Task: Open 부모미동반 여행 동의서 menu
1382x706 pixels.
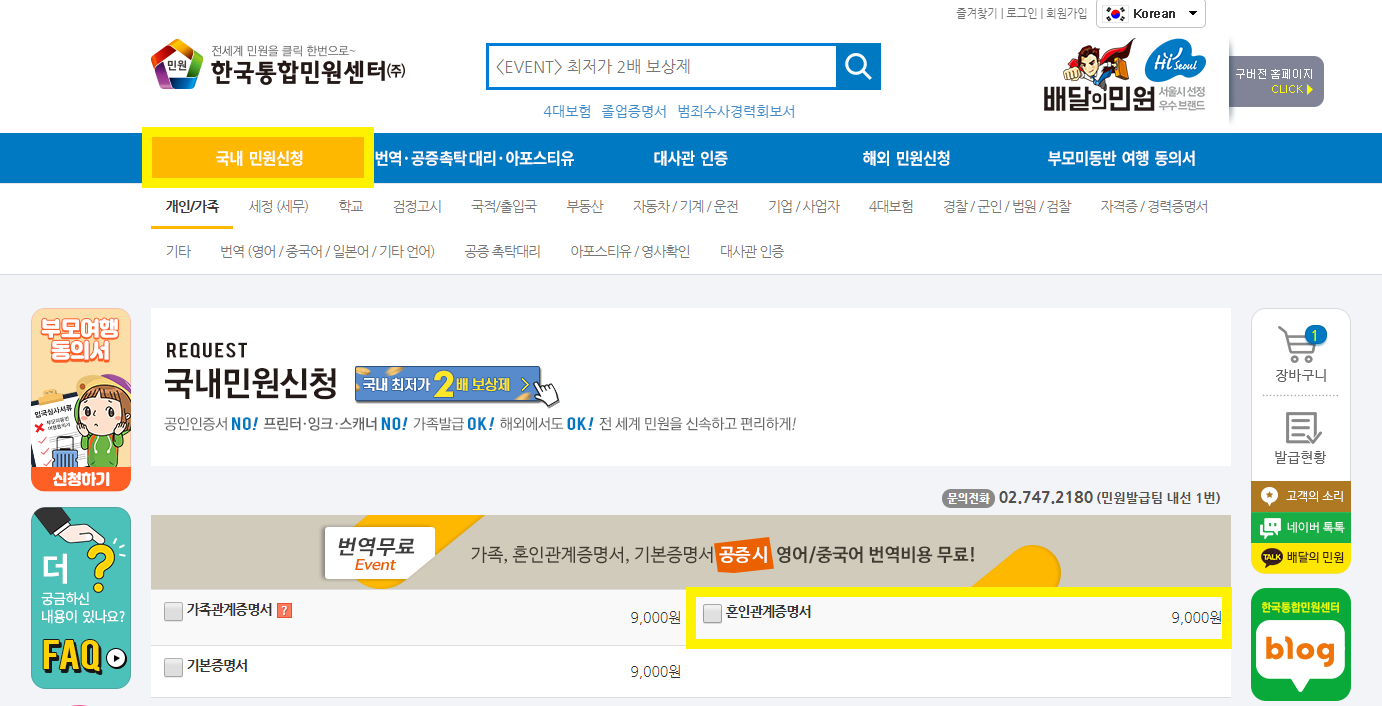Action: coord(1121,158)
